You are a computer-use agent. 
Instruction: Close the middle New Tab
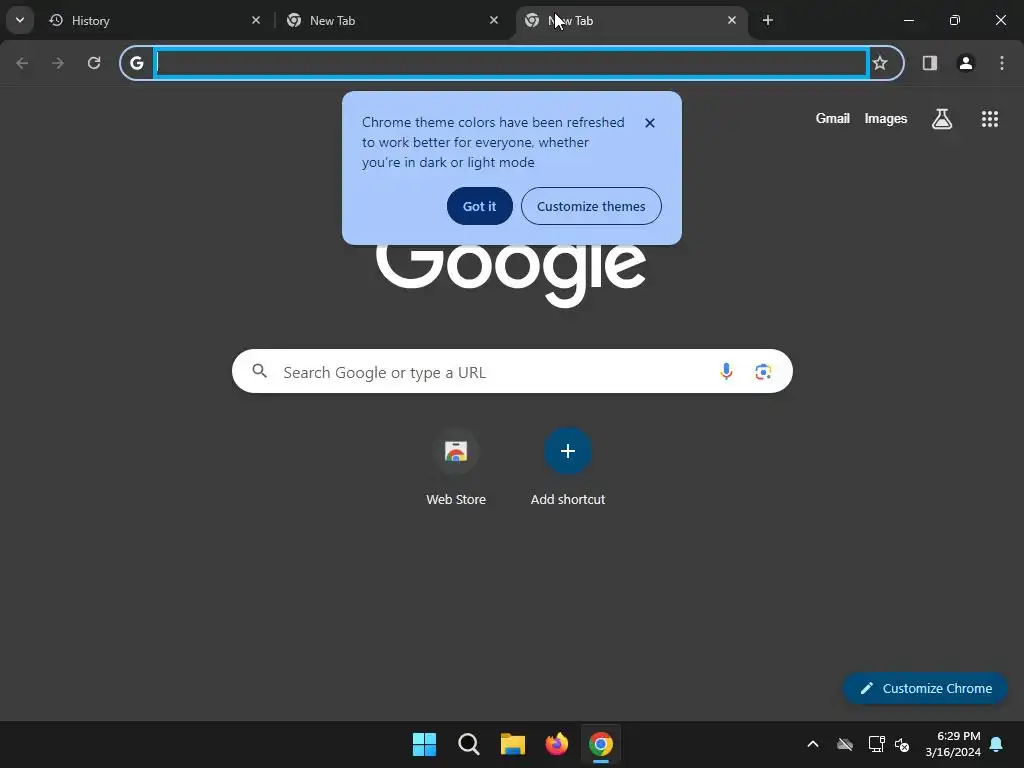(494, 20)
